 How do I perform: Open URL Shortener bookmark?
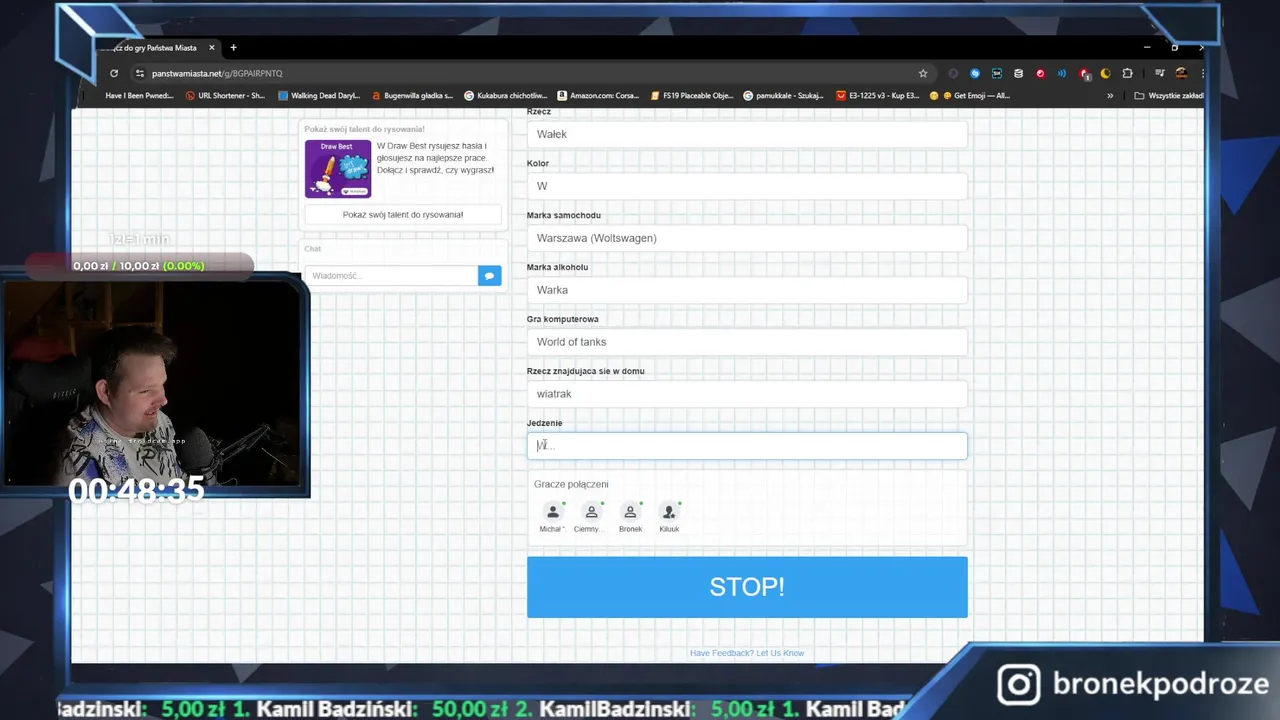pyautogui.click(x=225, y=96)
